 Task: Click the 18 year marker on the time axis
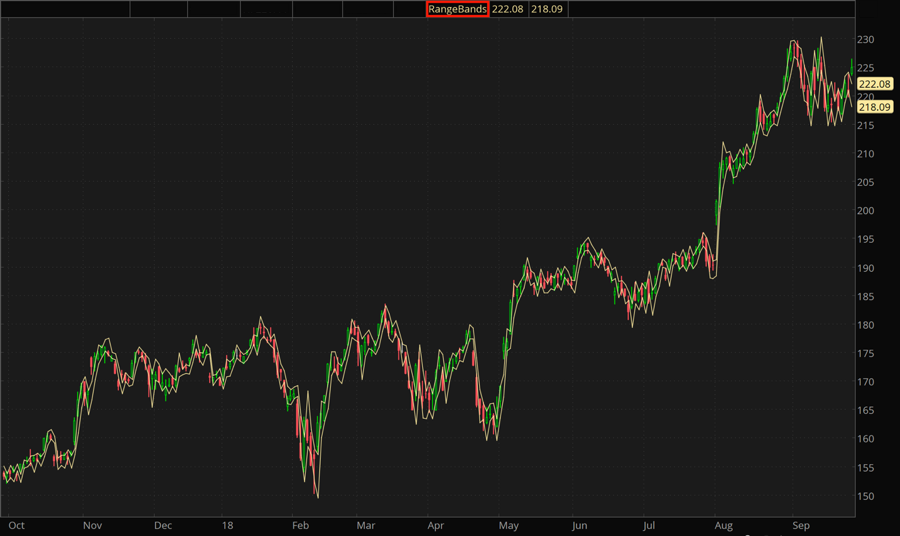click(227, 524)
